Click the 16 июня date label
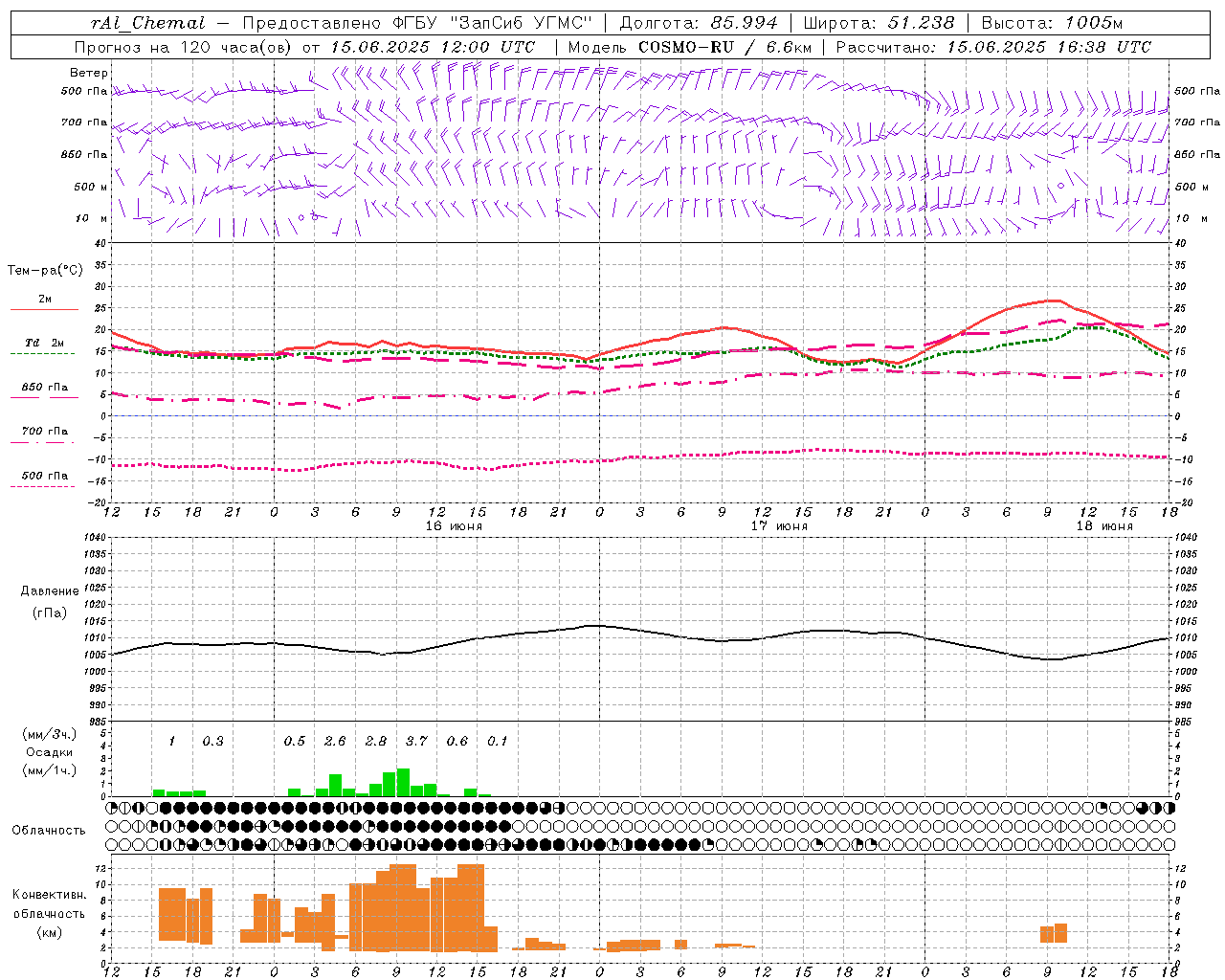The height and width of the screenshot is (980, 1225). [453, 526]
